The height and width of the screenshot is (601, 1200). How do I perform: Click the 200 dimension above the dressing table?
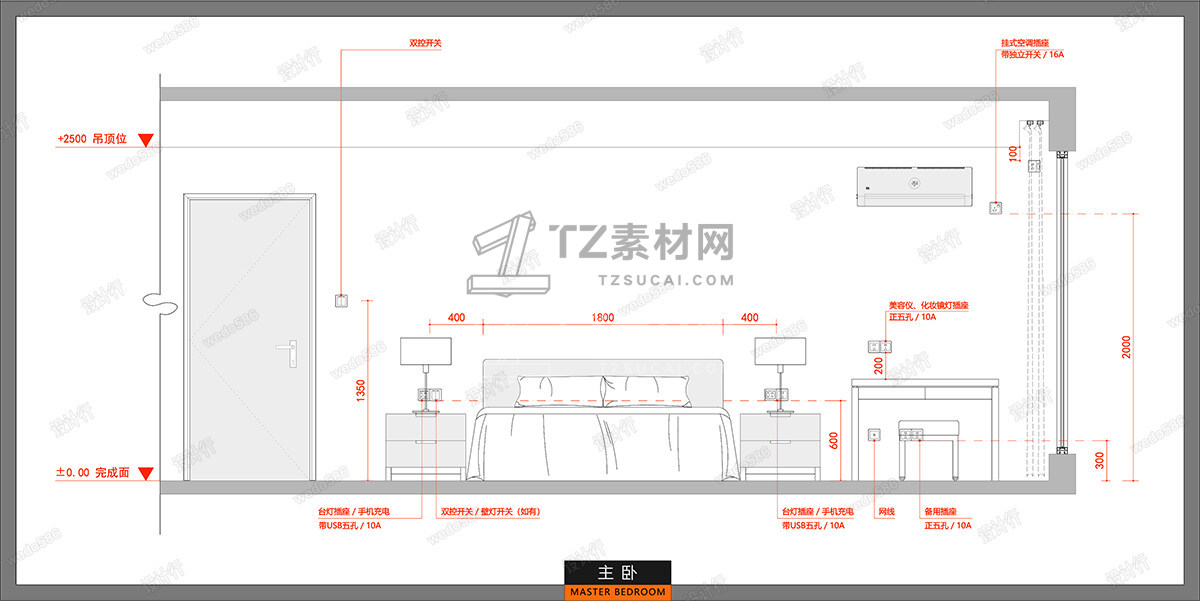(x=878, y=366)
